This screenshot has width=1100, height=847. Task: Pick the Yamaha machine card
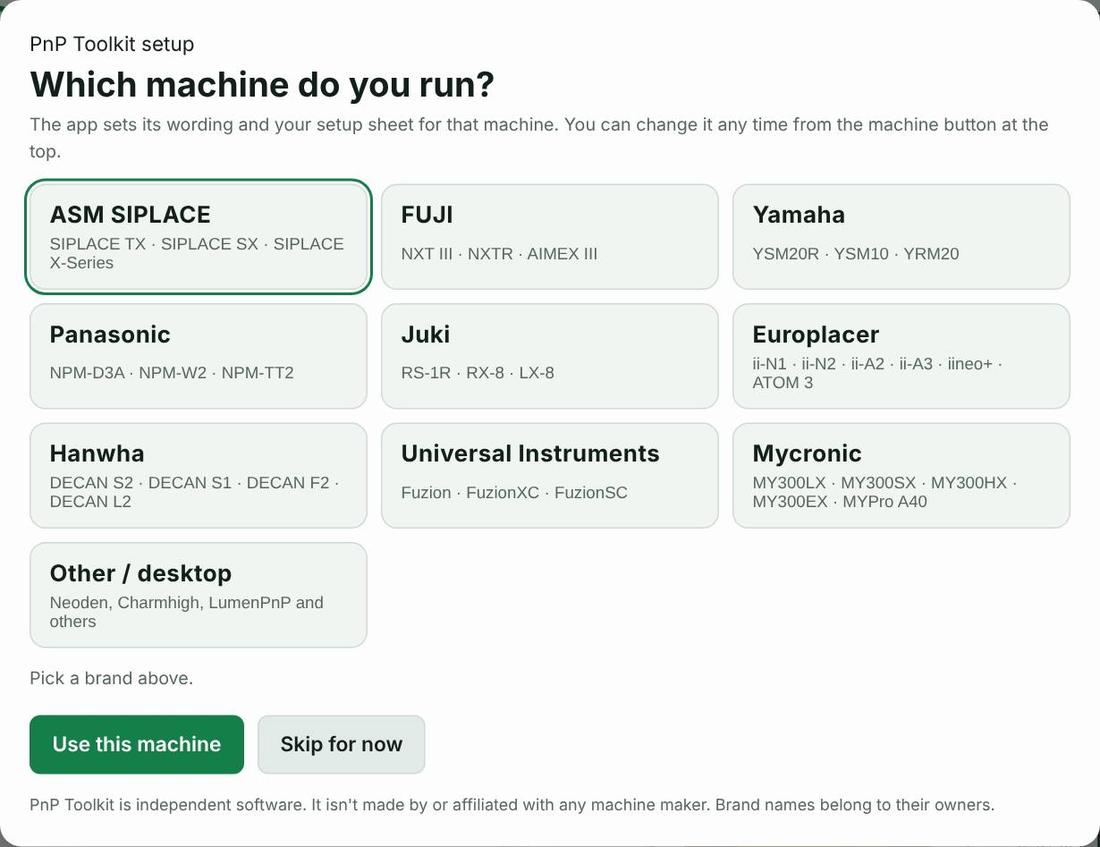click(901, 236)
